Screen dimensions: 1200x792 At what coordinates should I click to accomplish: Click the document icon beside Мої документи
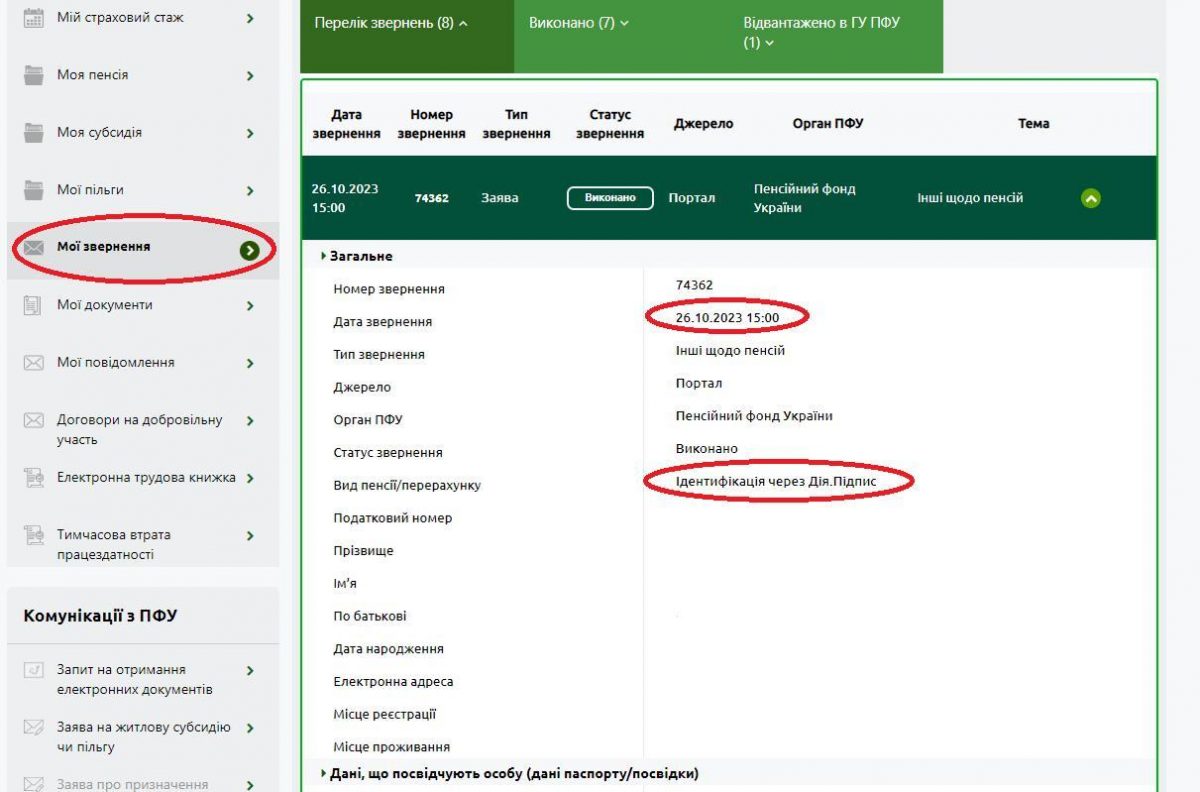click(x=34, y=305)
